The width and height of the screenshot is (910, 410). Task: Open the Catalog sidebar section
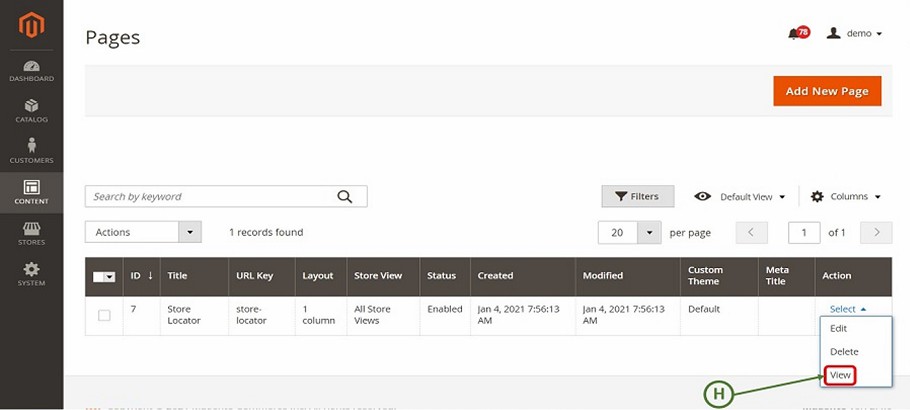click(31, 112)
